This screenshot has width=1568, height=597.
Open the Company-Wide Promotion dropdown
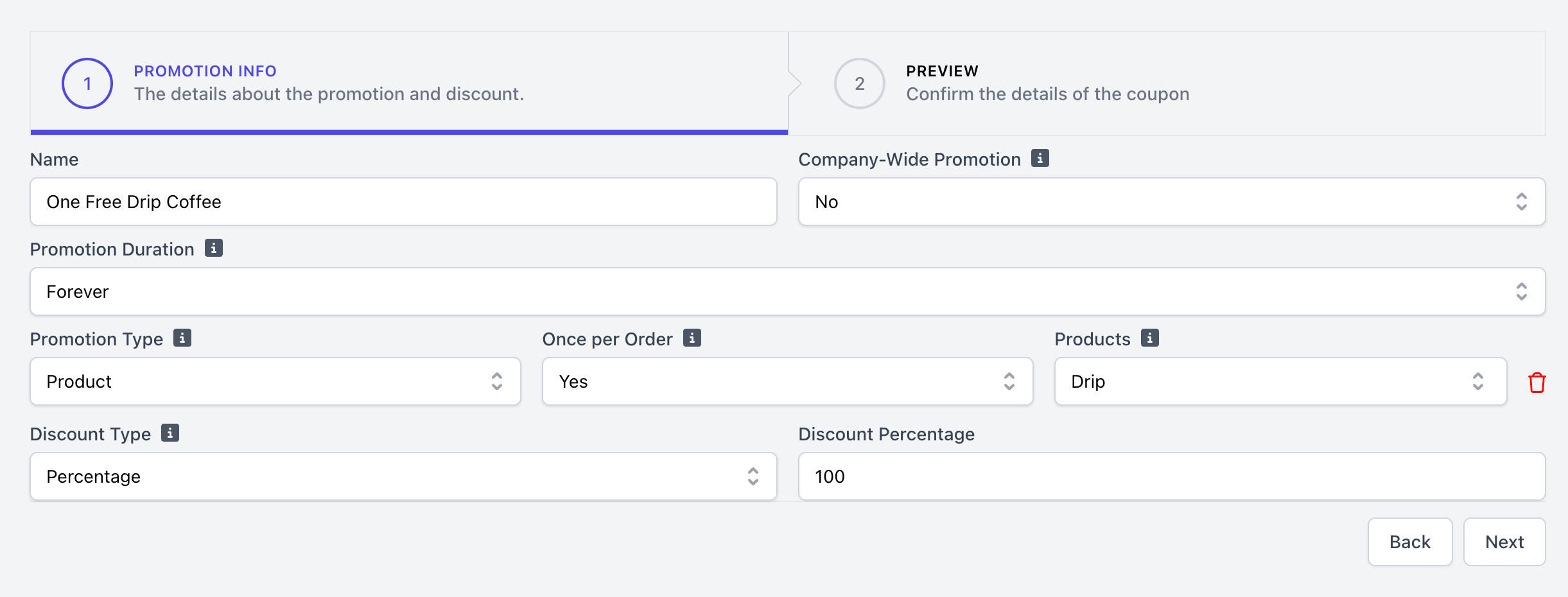click(1171, 202)
